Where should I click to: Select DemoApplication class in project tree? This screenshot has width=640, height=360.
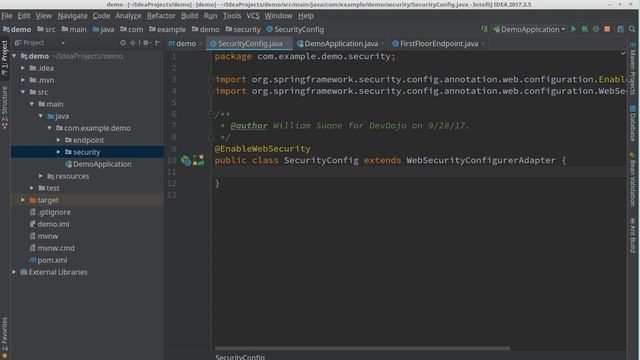[98, 164]
